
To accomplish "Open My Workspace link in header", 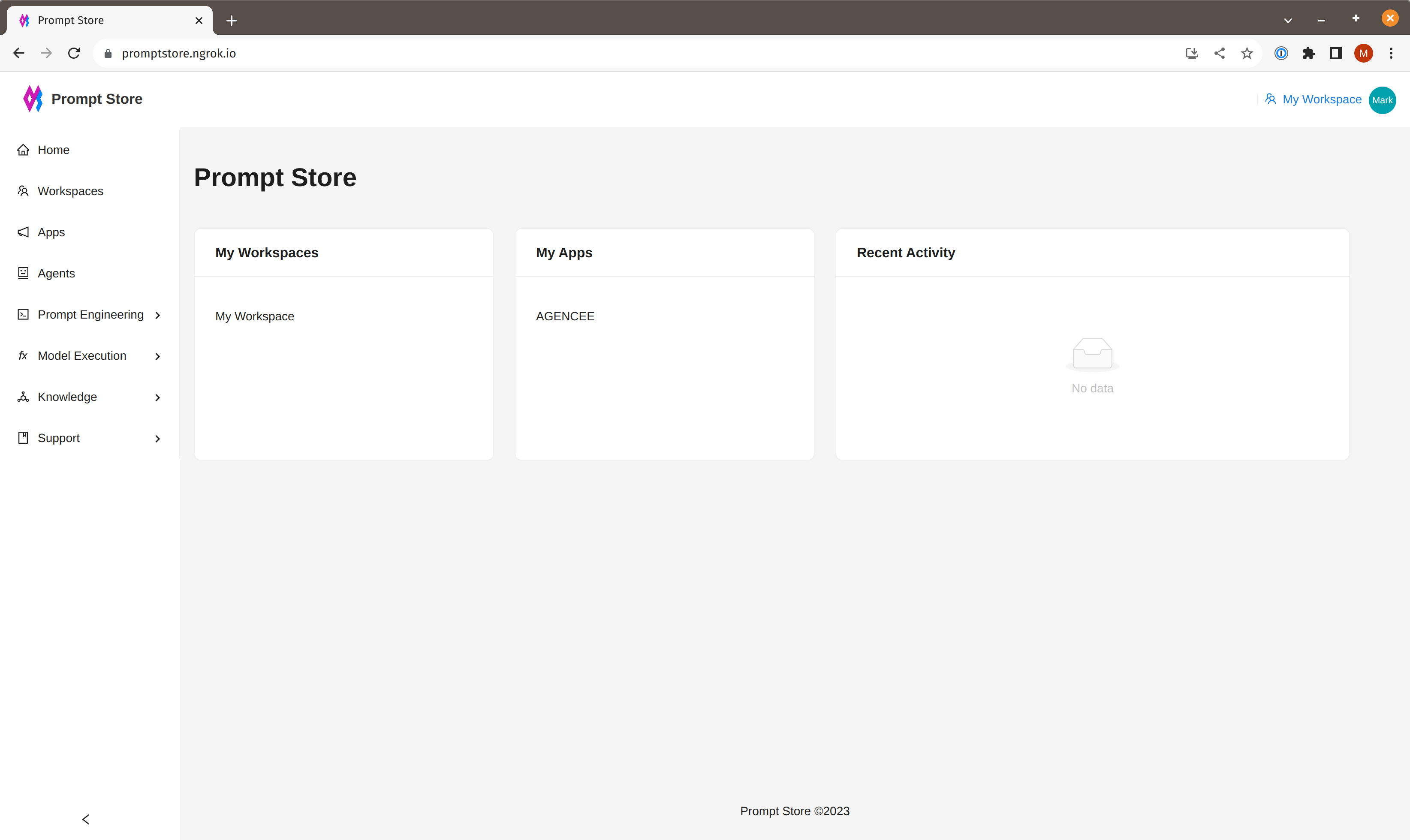I will [1322, 99].
